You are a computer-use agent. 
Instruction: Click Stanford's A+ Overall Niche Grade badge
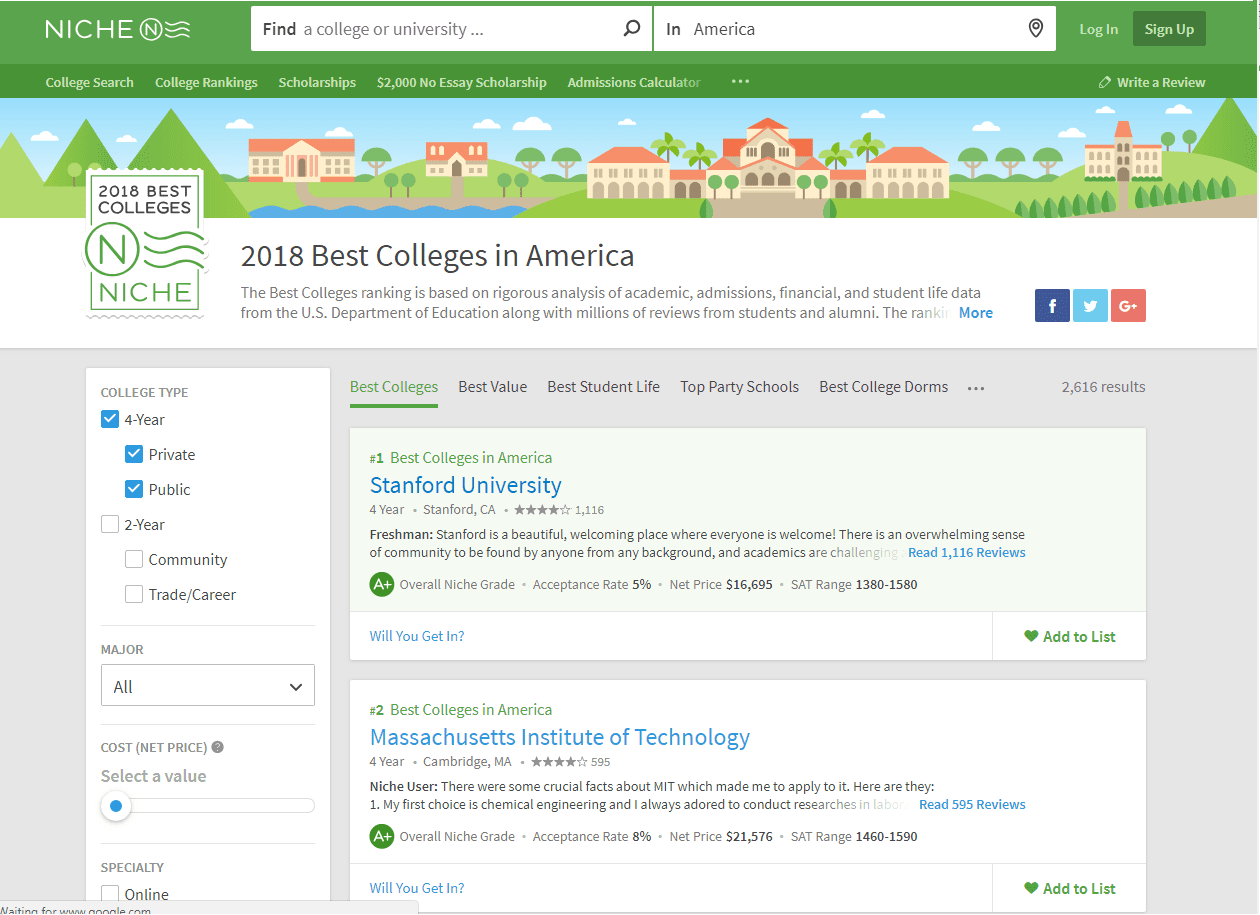[382, 584]
